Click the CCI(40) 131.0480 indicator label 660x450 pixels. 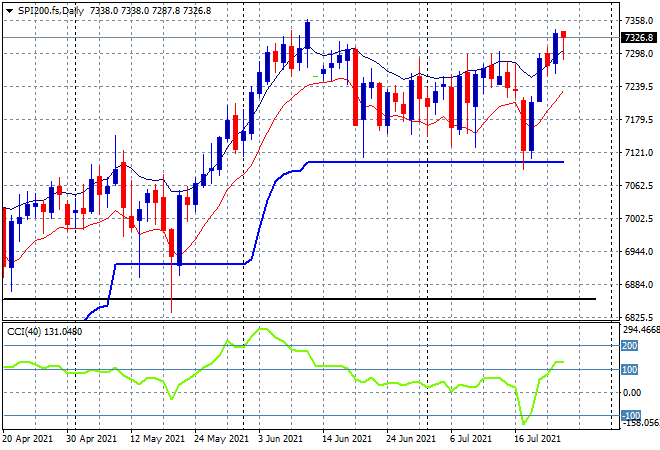[45, 332]
